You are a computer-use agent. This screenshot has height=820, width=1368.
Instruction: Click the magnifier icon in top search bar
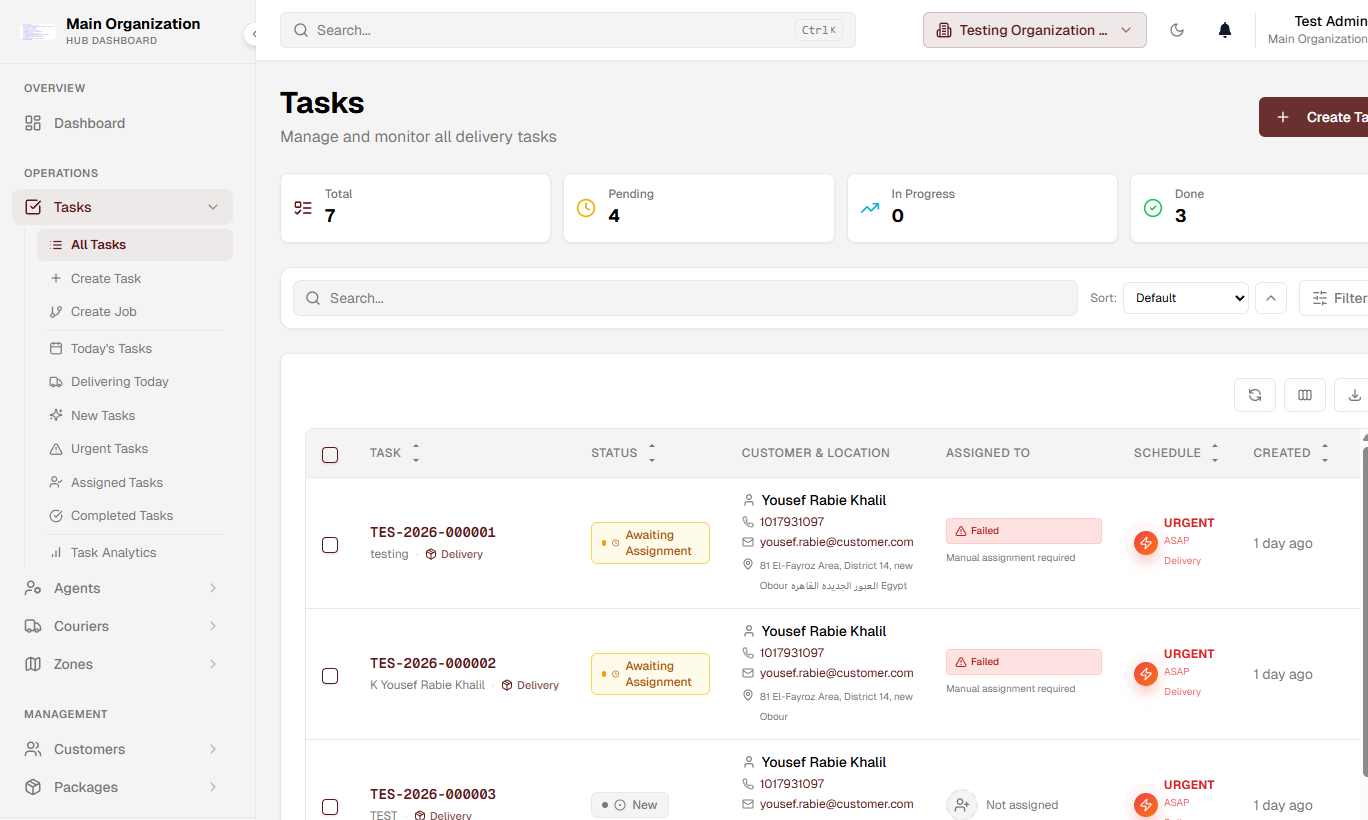pos(301,30)
